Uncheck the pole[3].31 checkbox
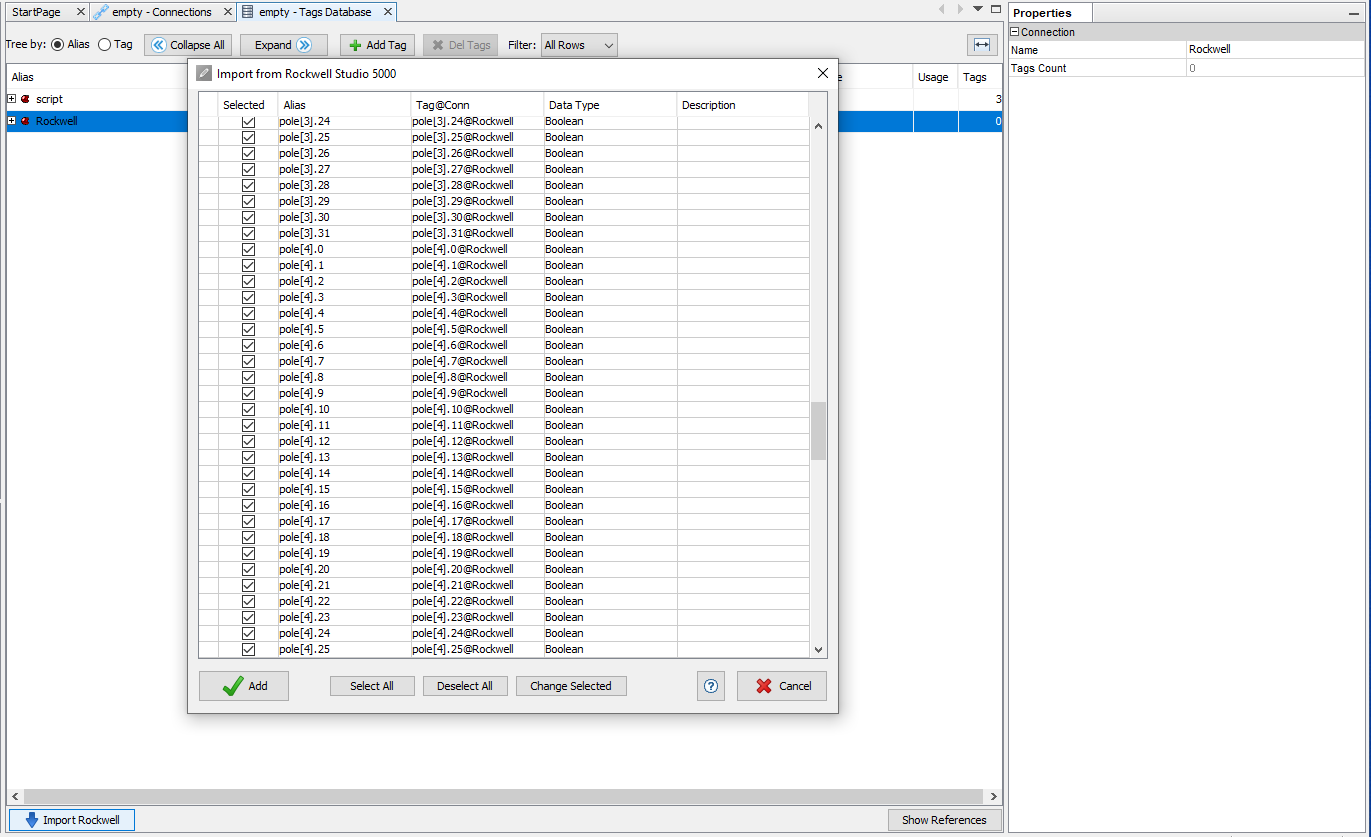This screenshot has height=837, width=1371. click(x=249, y=233)
